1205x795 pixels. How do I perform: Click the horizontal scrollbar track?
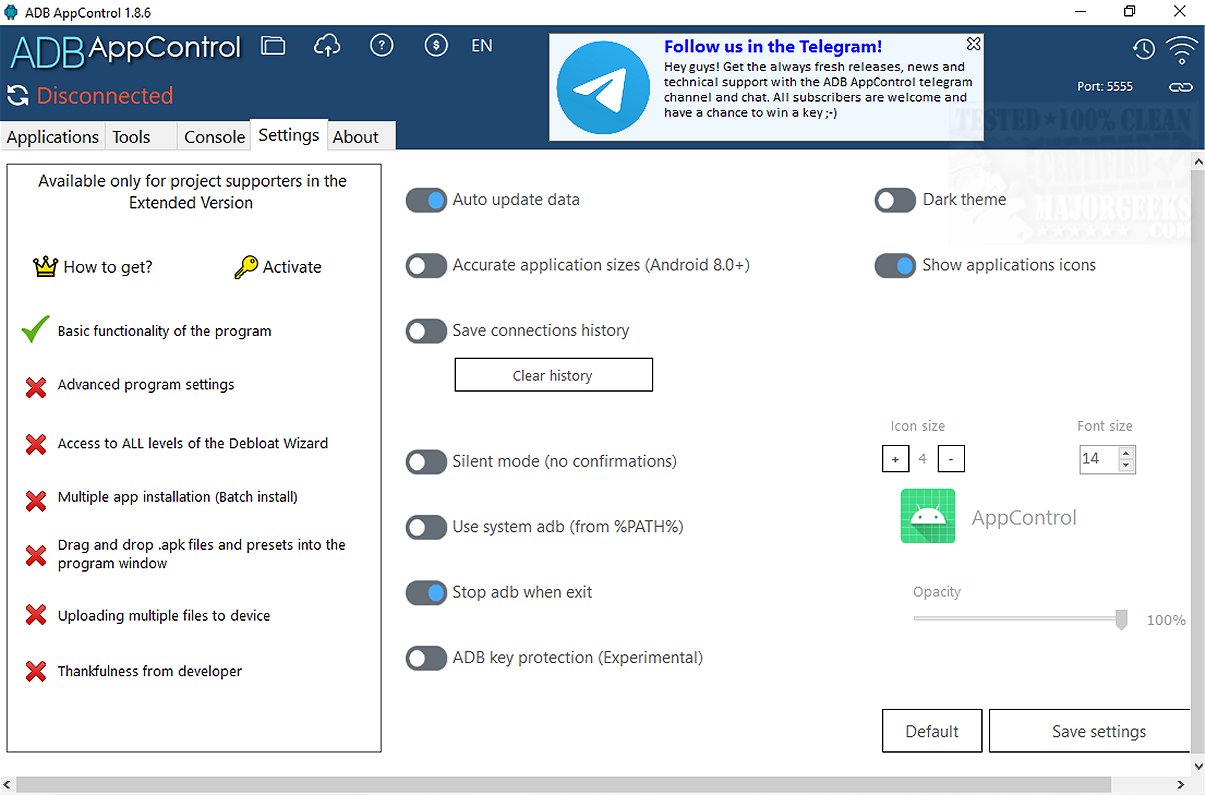point(596,784)
